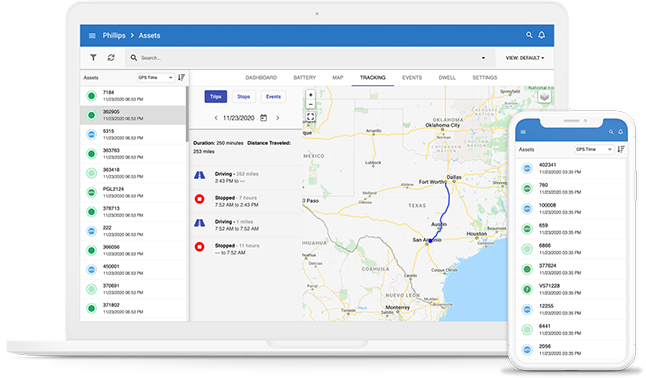Select asset 377624 on phone
646x378 pixels.
[x=571, y=269]
